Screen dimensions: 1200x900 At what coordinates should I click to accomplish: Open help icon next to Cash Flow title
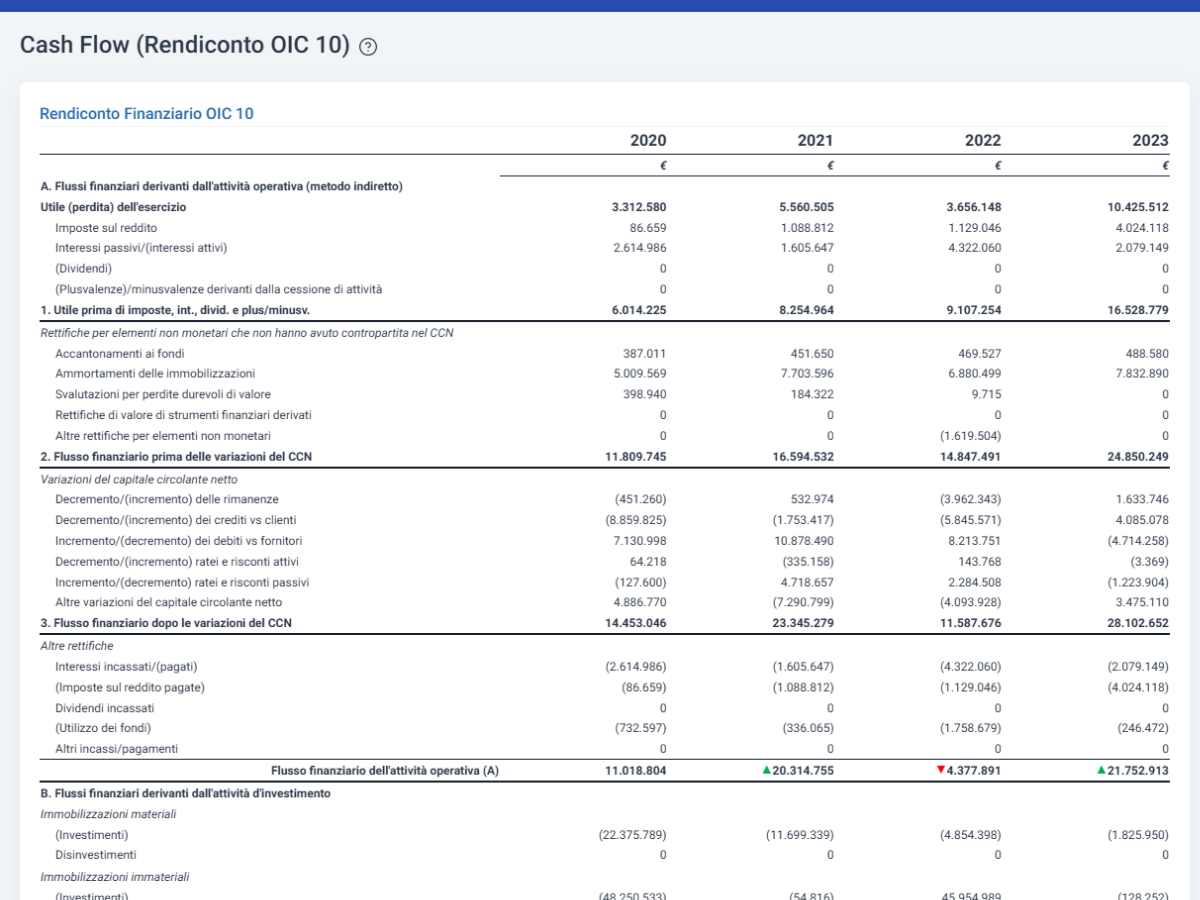(368, 47)
